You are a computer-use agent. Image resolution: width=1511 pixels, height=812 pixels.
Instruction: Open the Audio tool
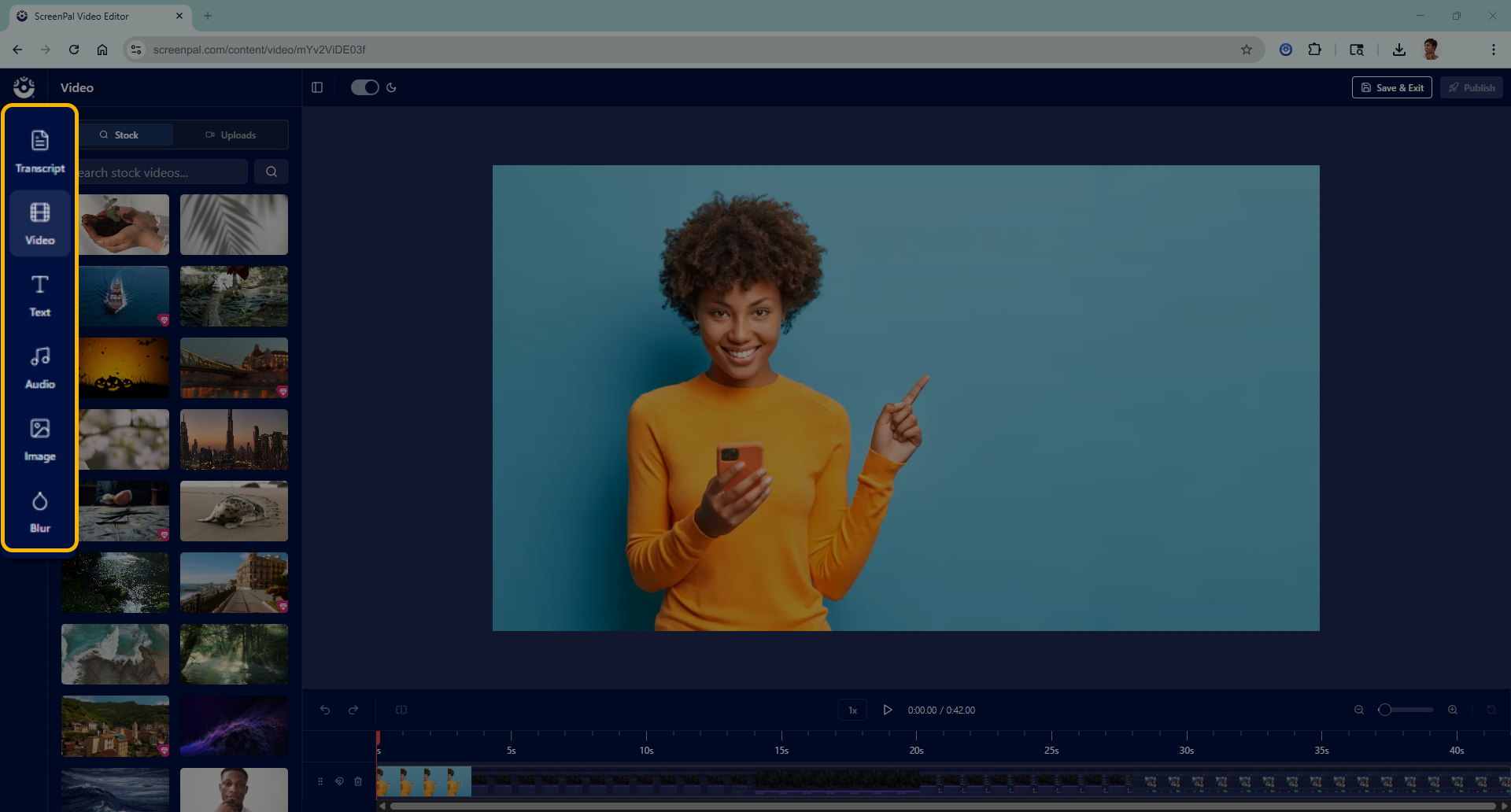click(39, 368)
